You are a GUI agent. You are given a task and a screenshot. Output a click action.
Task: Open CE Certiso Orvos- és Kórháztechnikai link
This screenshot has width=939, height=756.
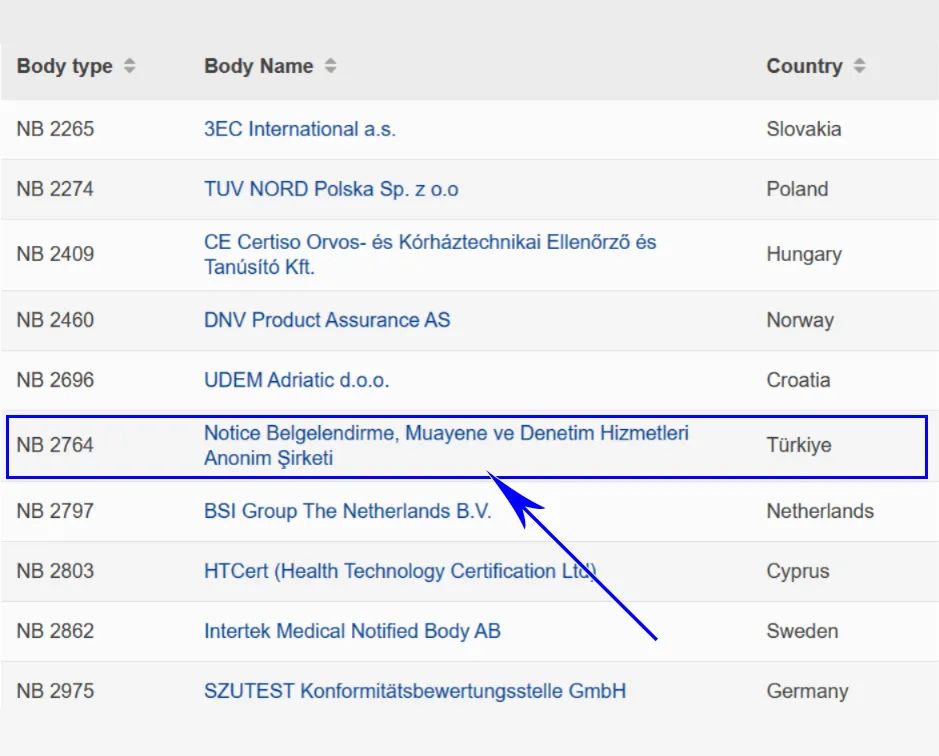tap(430, 255)
